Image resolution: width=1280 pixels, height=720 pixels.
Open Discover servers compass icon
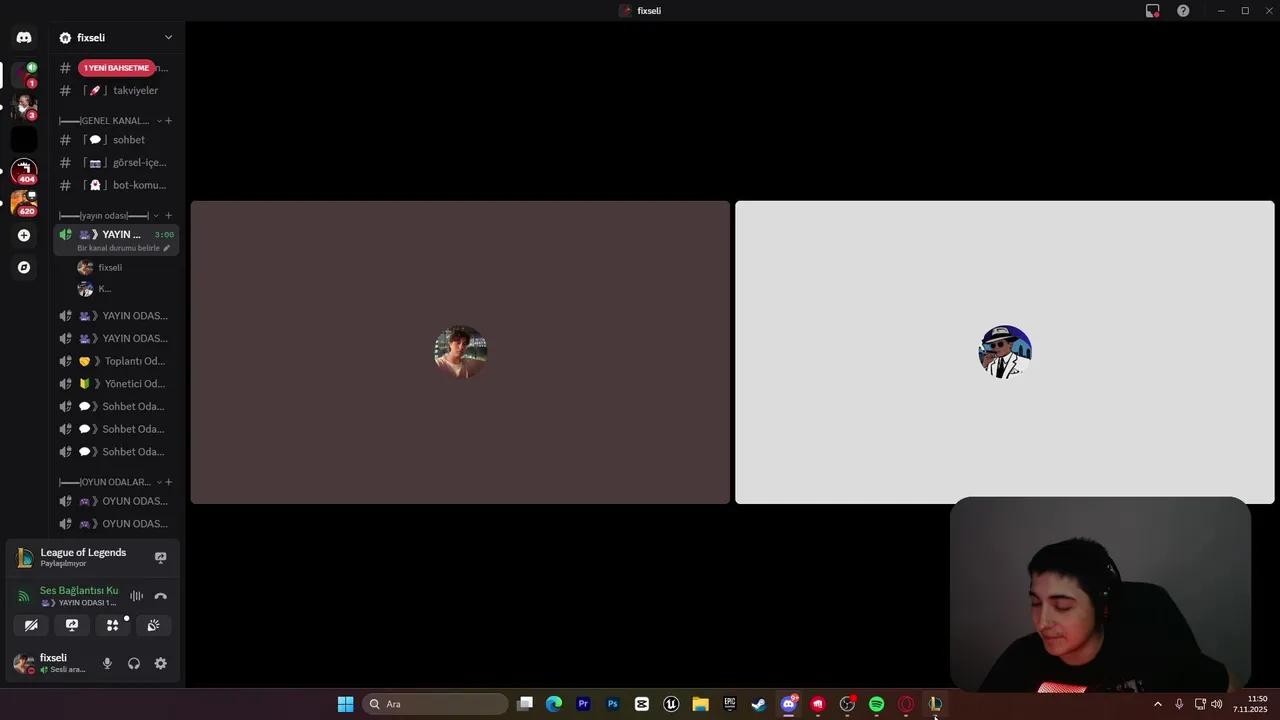point(24,267)
